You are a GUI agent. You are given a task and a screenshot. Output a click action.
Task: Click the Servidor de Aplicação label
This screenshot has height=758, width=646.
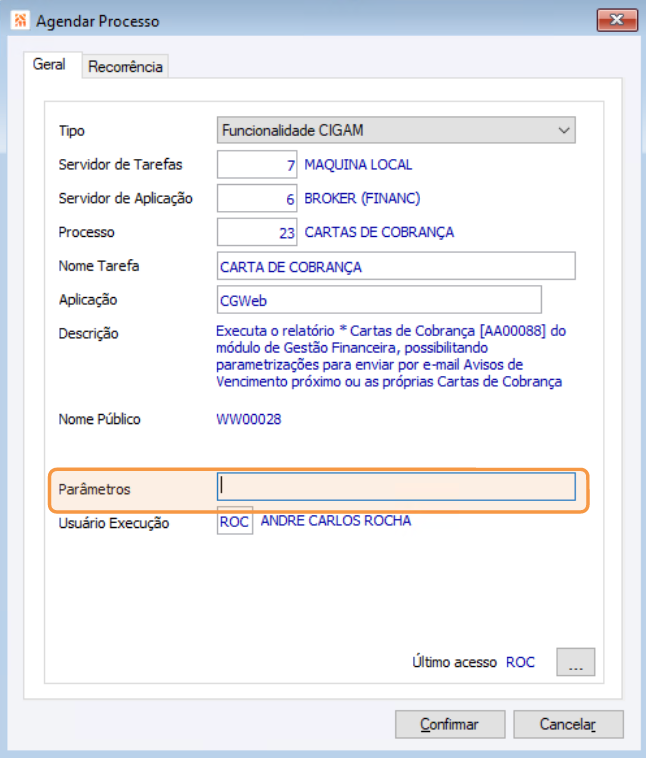pos(126,198)
